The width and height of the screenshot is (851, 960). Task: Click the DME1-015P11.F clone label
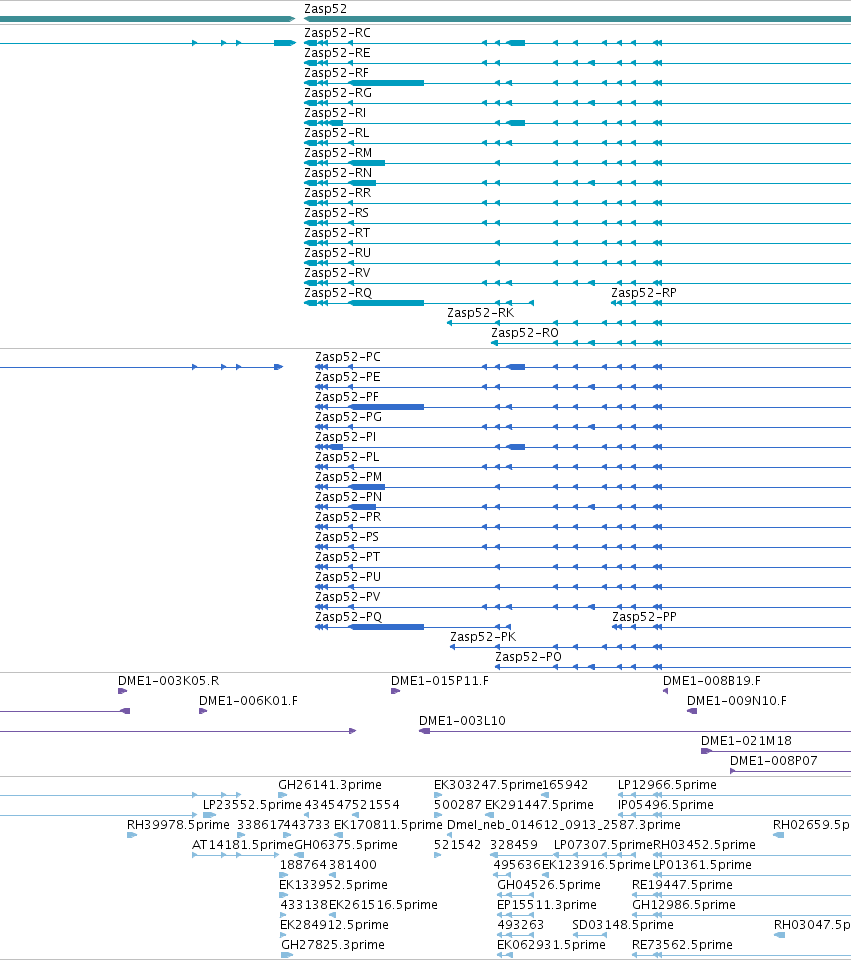click(x=440, y=681)
